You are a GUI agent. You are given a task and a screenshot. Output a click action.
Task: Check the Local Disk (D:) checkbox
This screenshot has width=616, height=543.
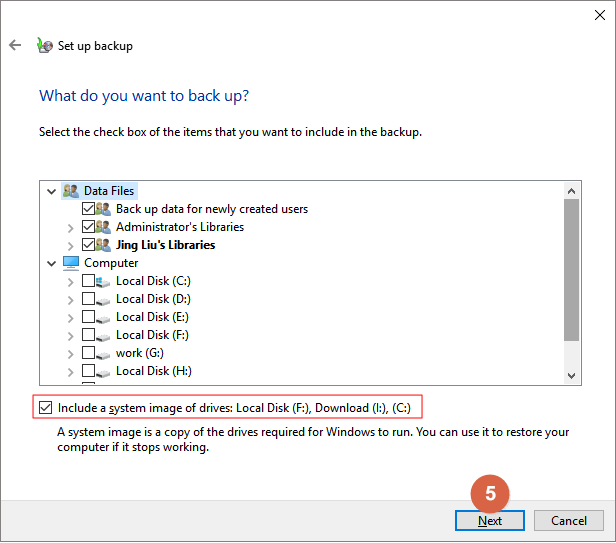coord(88,299)
